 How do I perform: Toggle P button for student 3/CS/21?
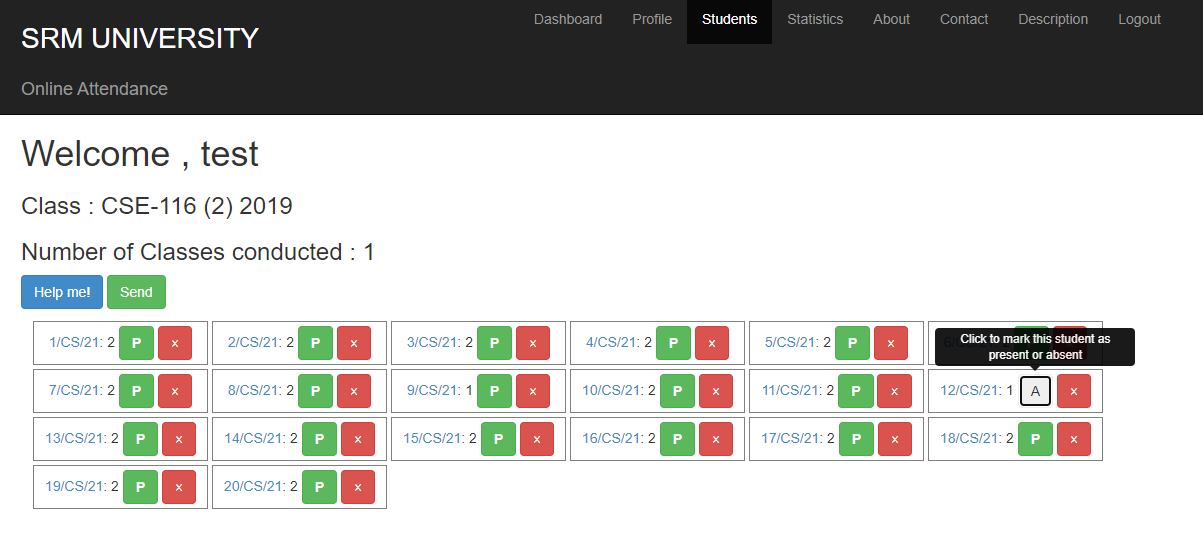pos(494,343)
